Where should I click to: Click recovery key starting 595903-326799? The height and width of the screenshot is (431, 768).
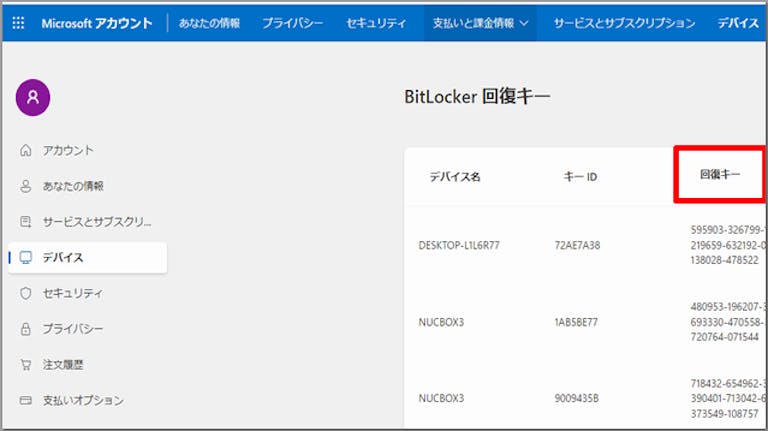(x=728, y=245)
